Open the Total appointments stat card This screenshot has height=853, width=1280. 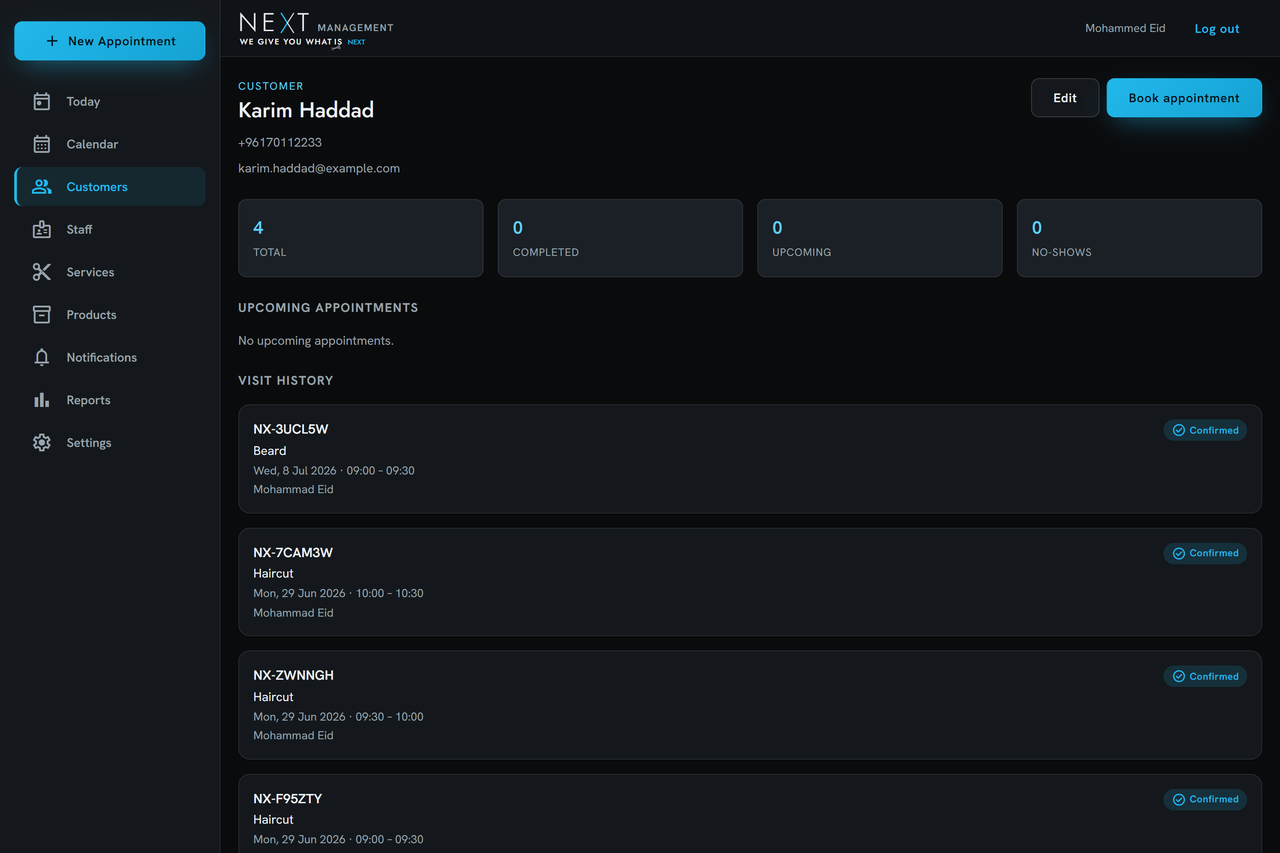click(x=361, y=238)
